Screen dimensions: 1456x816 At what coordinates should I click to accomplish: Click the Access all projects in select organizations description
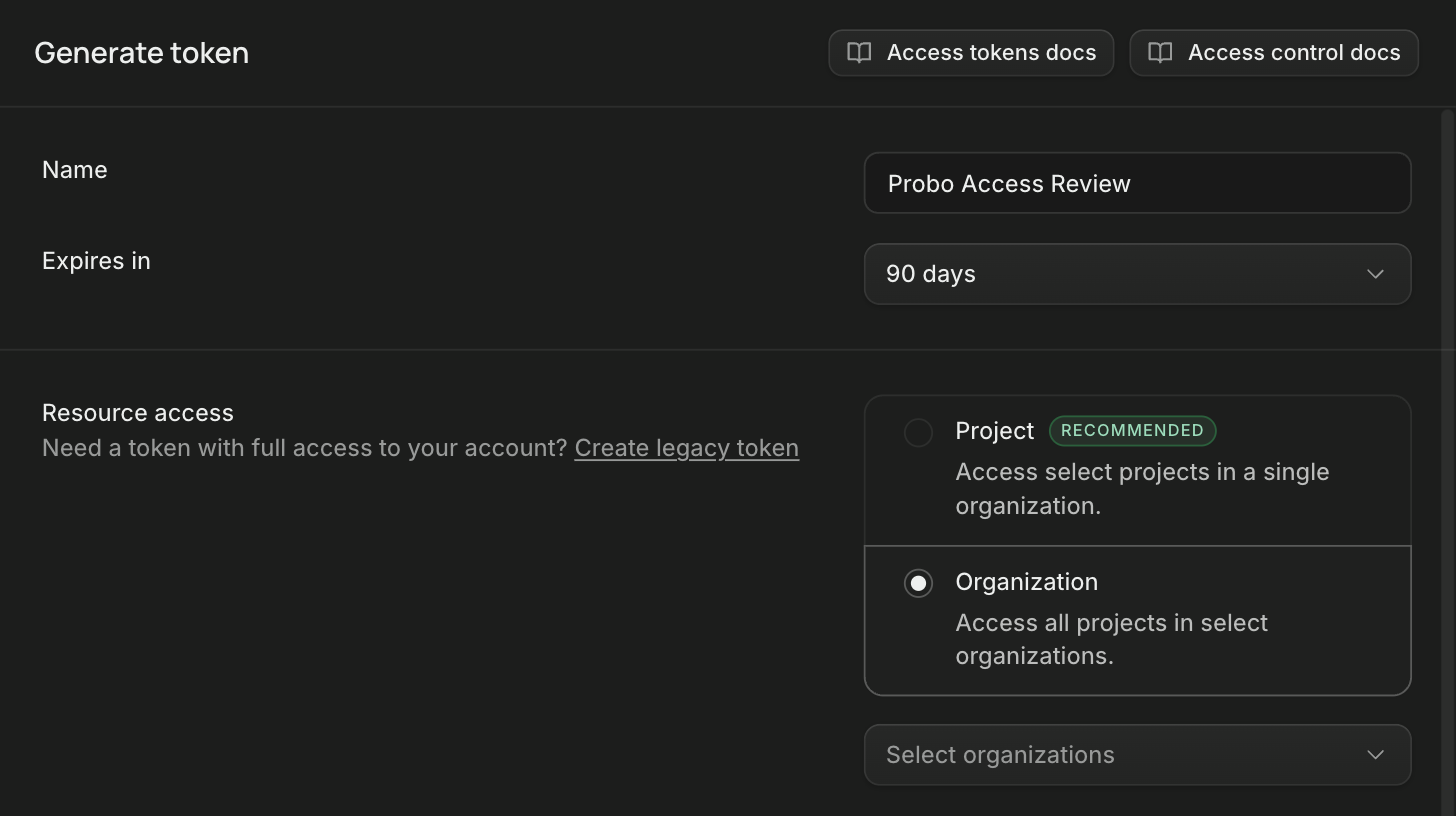1111,640
